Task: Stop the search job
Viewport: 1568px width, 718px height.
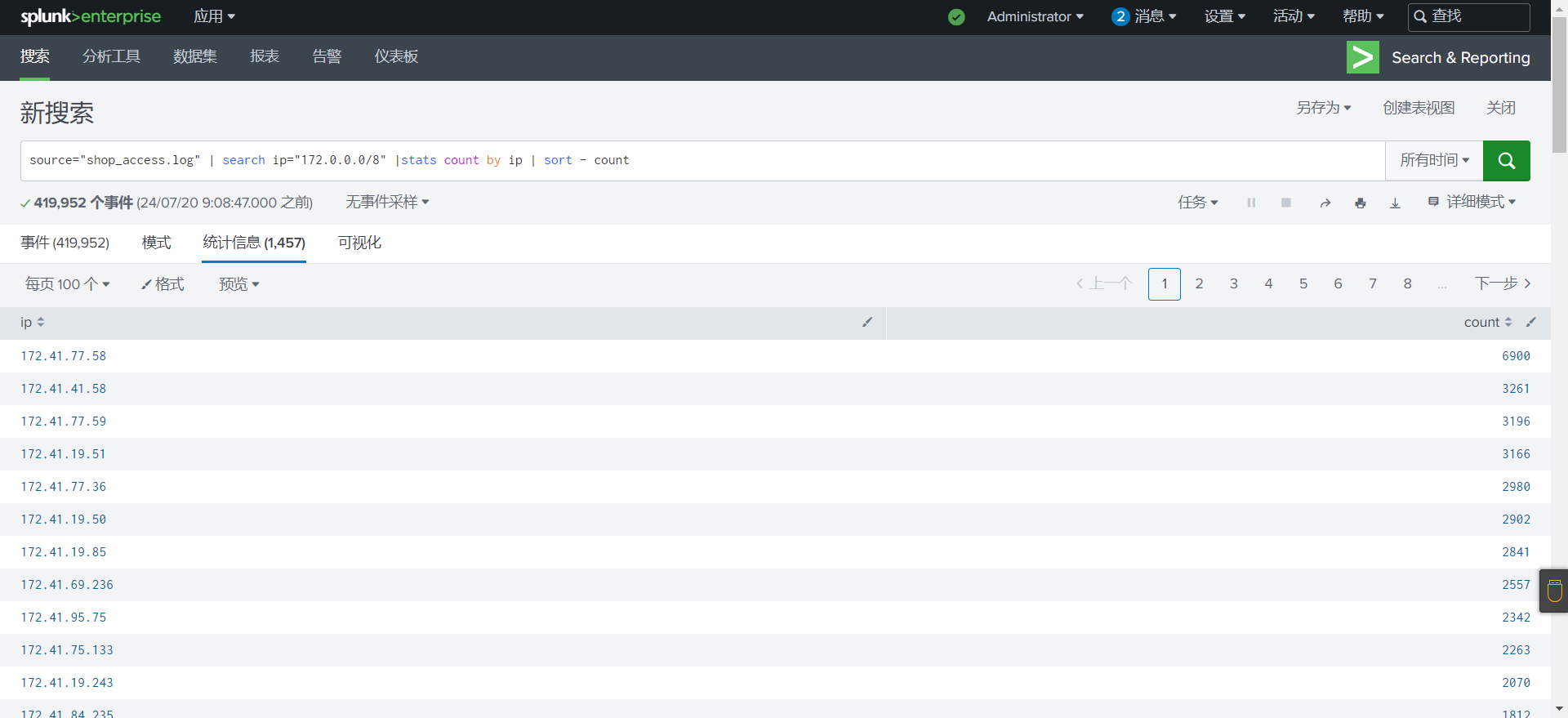Action: [1286, 203]
